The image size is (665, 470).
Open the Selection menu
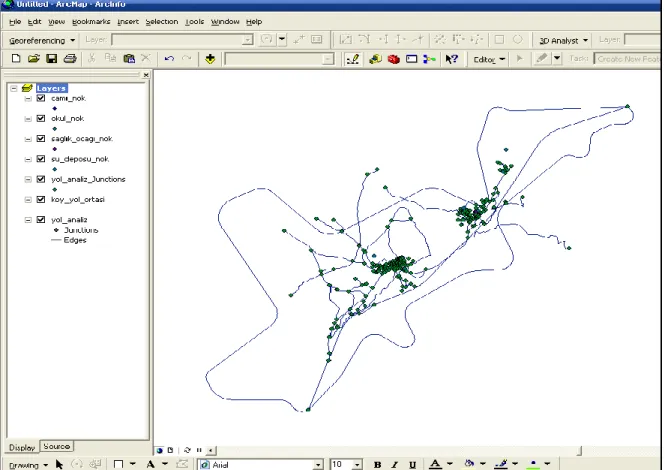(162, 22)
